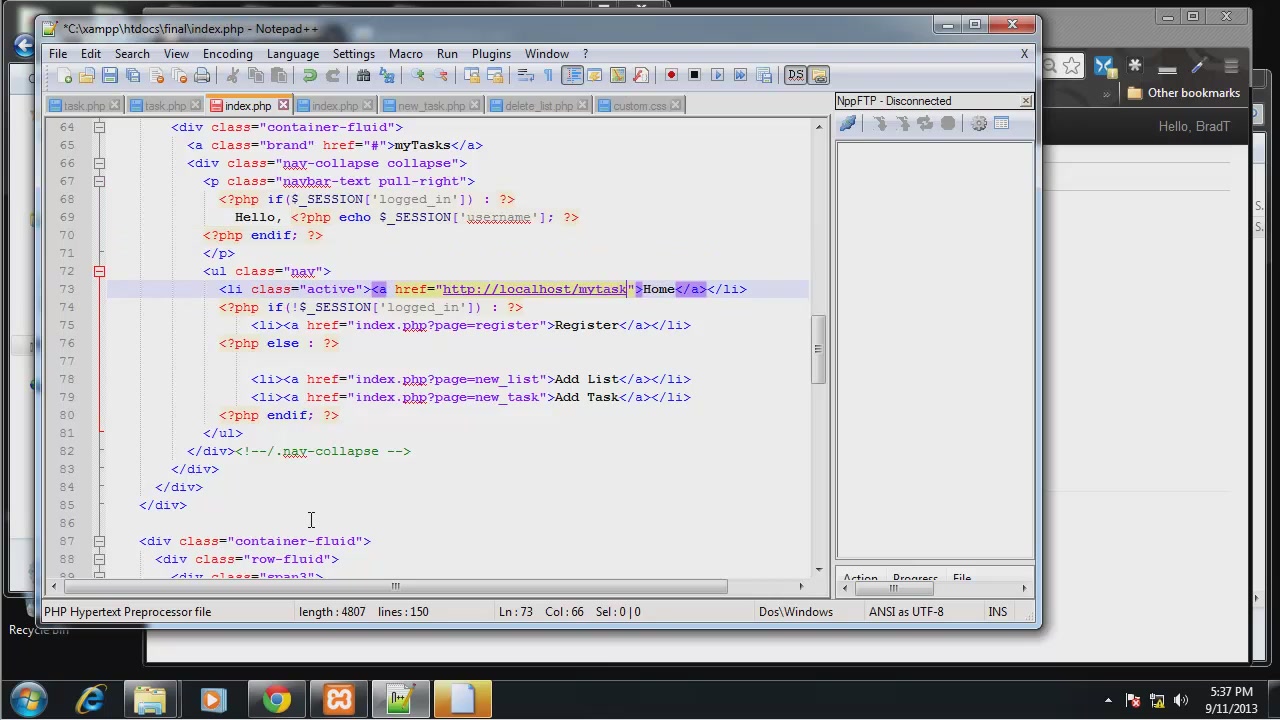The height and width of the screenshot is (720, 1280).
Task: Click the taskbar volume speaker icon
Action: pyautogui.click(x=1181, y=700)
